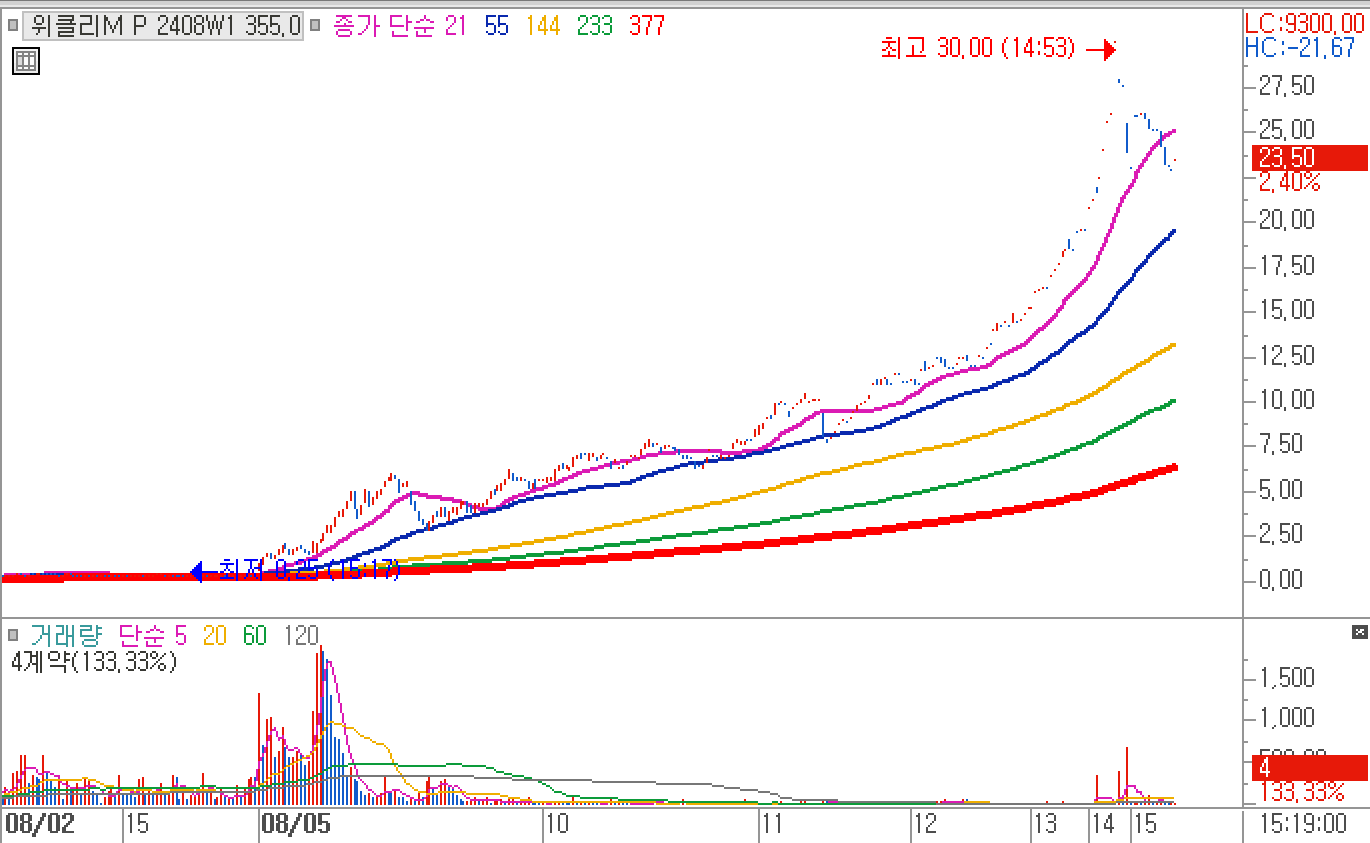Click the 10 marker on the time axis
The image size is (1370, 843).
coord(557,824)
